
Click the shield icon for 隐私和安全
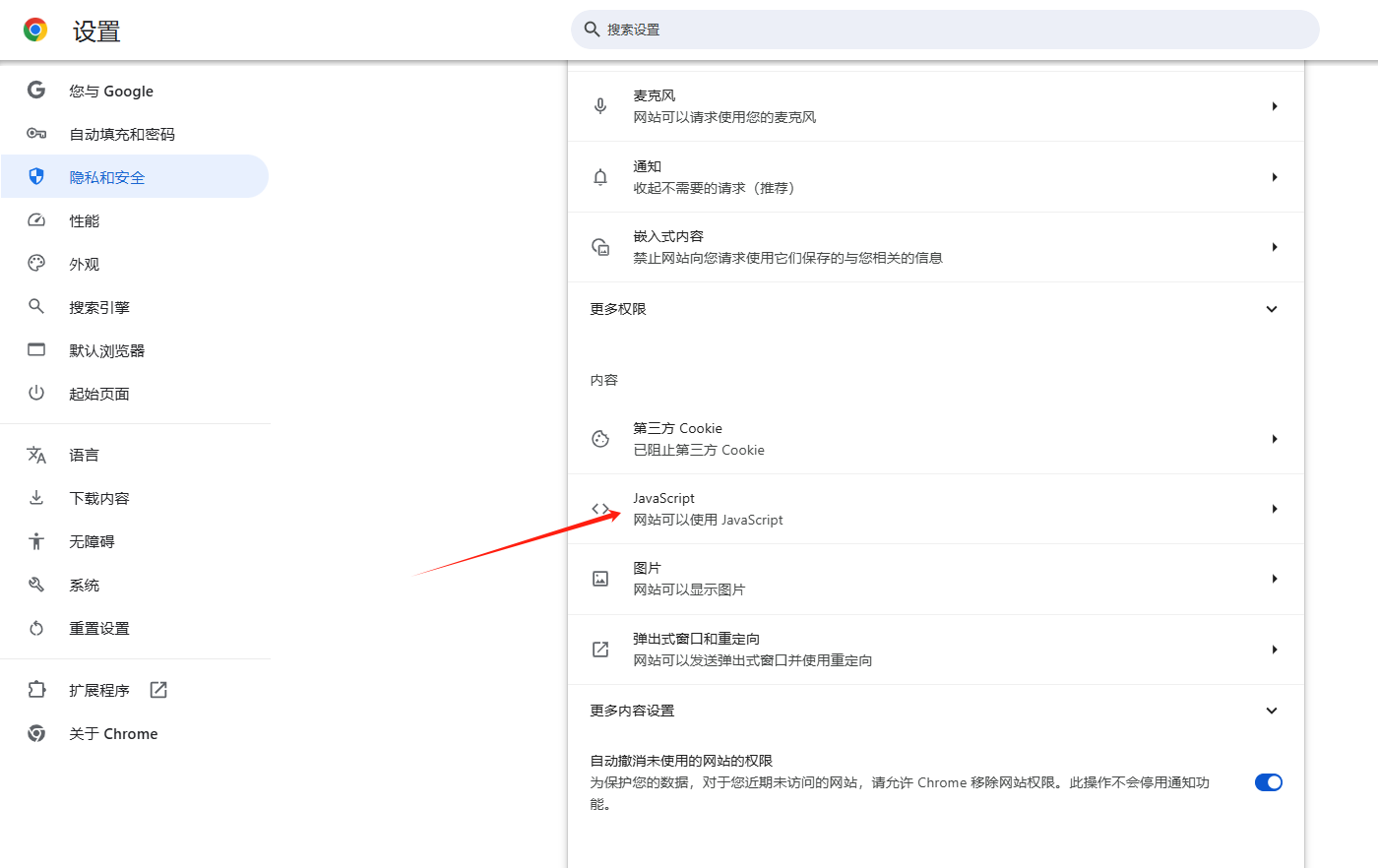(x=36, y=176)
